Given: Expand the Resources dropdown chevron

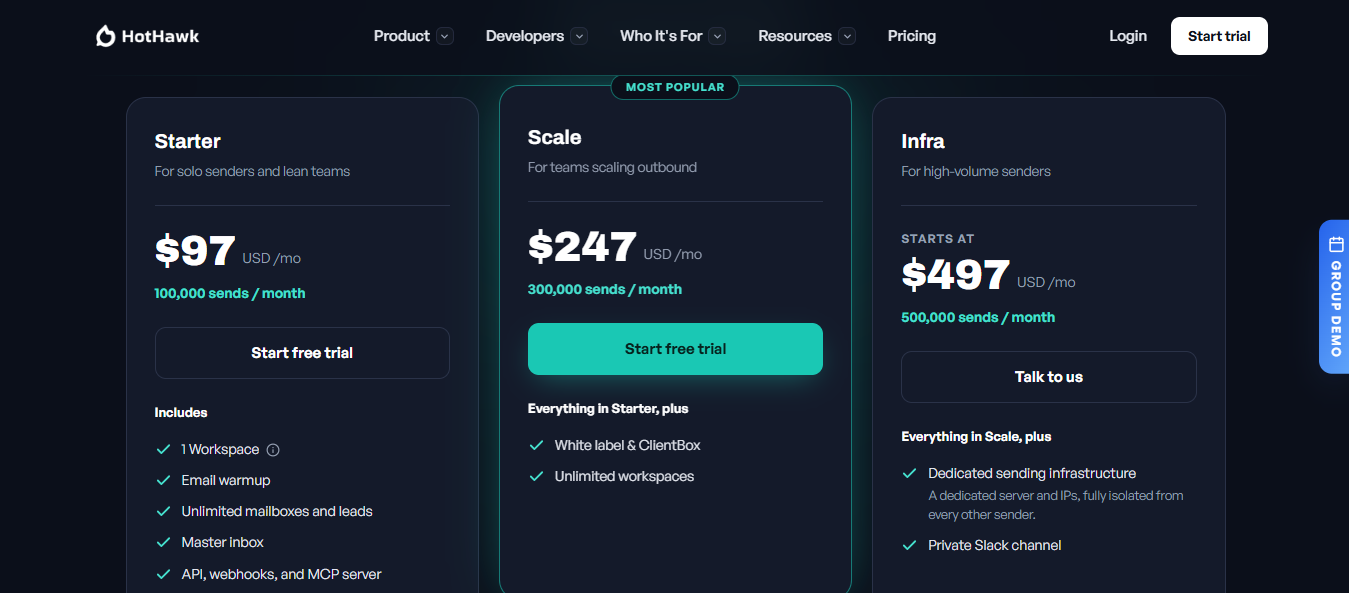Looking at the screenshot, I should pos(847,36).
